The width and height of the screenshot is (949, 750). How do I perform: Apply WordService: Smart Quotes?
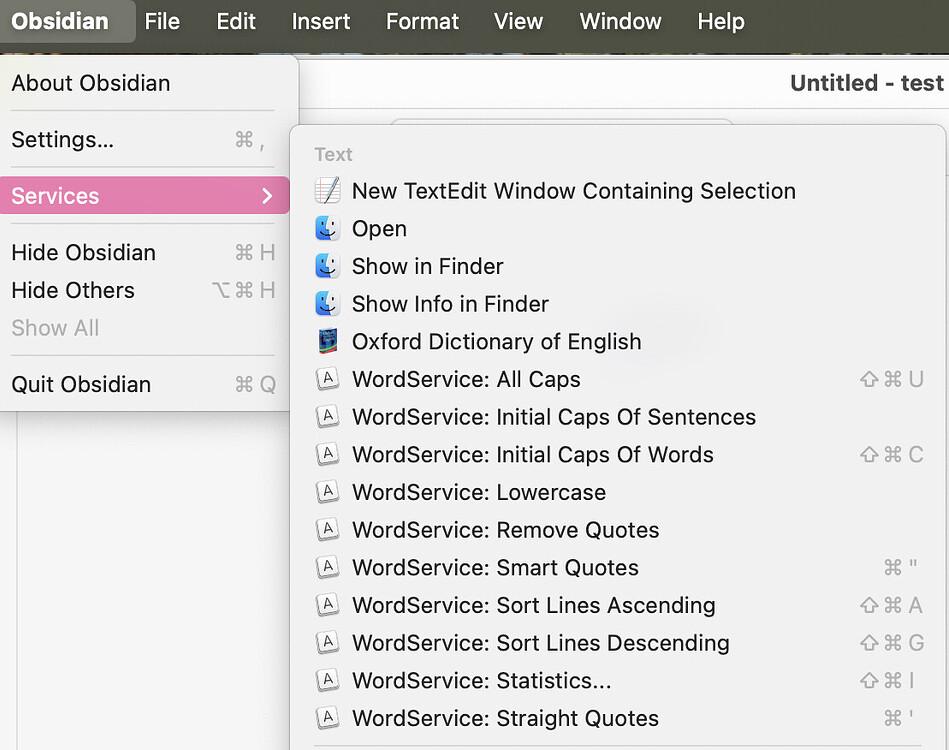tap(495, 568)
